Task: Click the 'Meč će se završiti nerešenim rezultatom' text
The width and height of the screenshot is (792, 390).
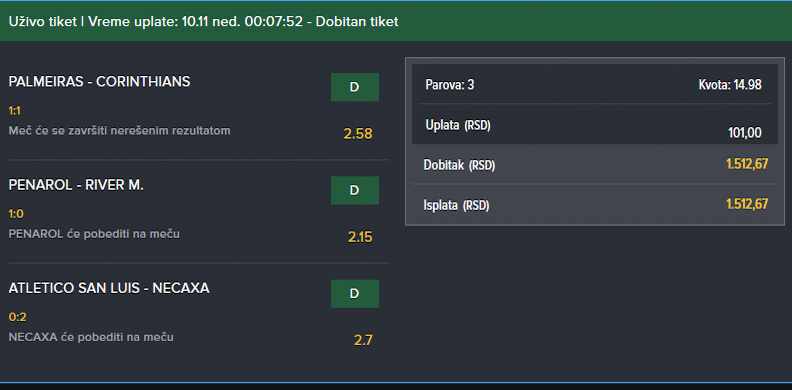Action: pos(120,131)
